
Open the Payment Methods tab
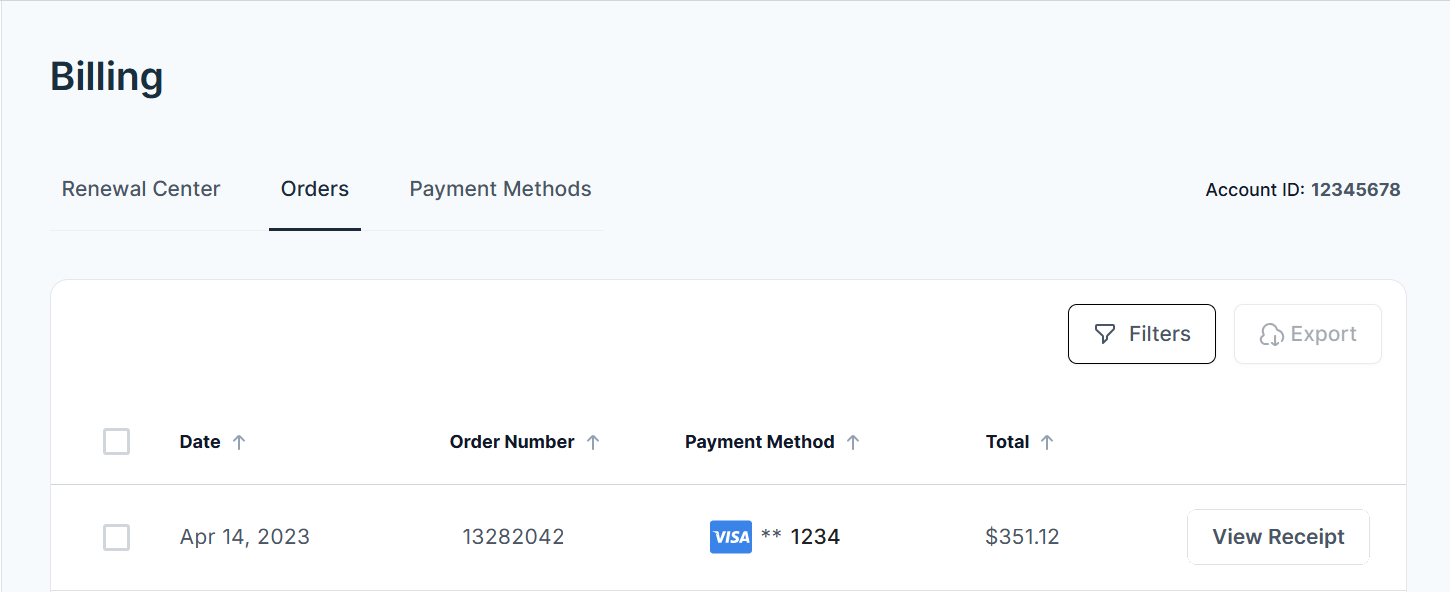(500, 188)
